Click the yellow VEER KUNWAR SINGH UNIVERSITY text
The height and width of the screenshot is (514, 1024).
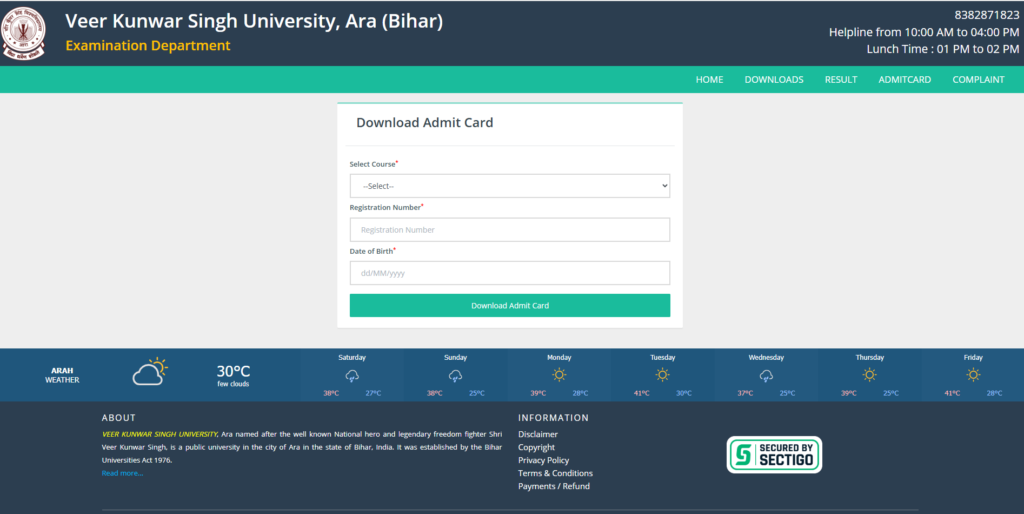(160, 434)
